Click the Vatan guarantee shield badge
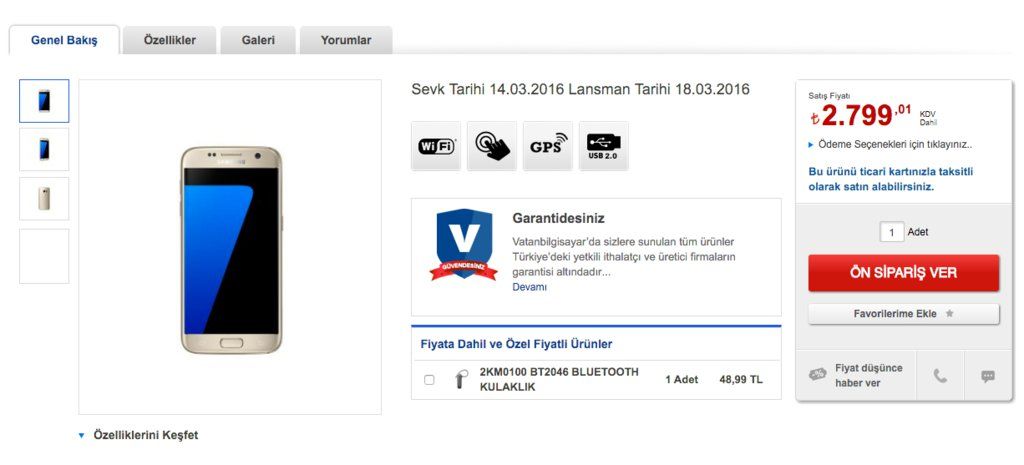Screen dimensions: 1024x465 click(464, 245)
